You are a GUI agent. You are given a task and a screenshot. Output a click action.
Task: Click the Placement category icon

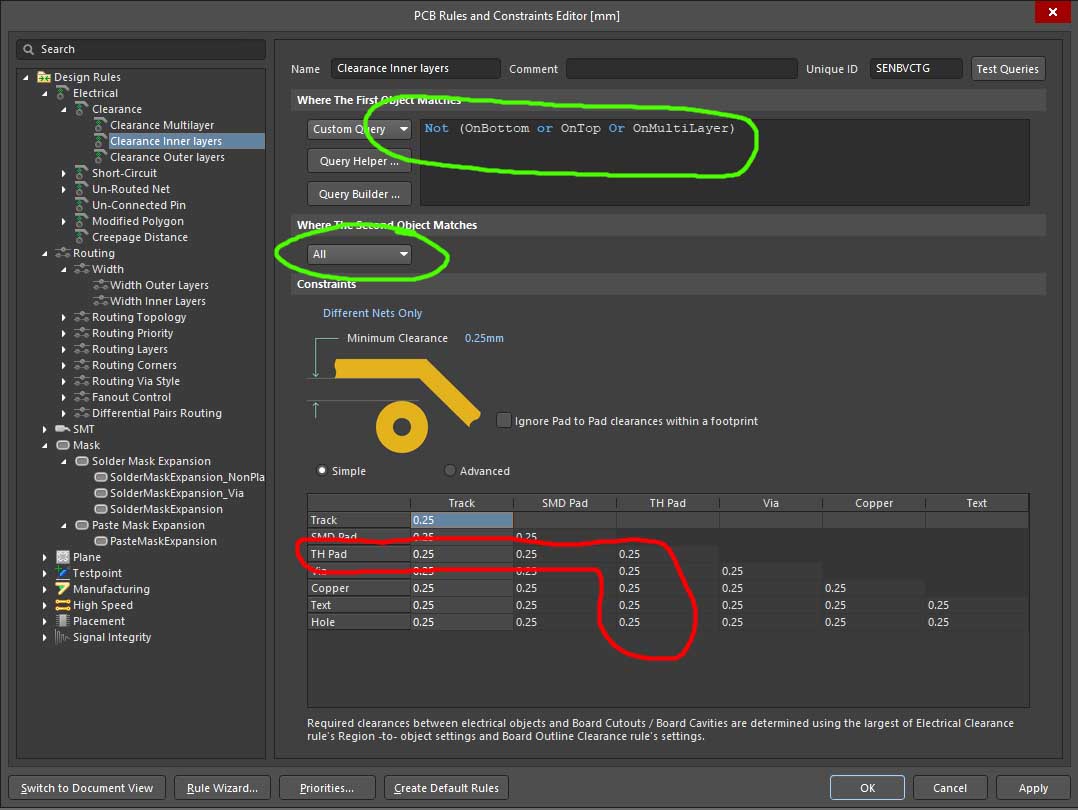click(x=63, y=621)
